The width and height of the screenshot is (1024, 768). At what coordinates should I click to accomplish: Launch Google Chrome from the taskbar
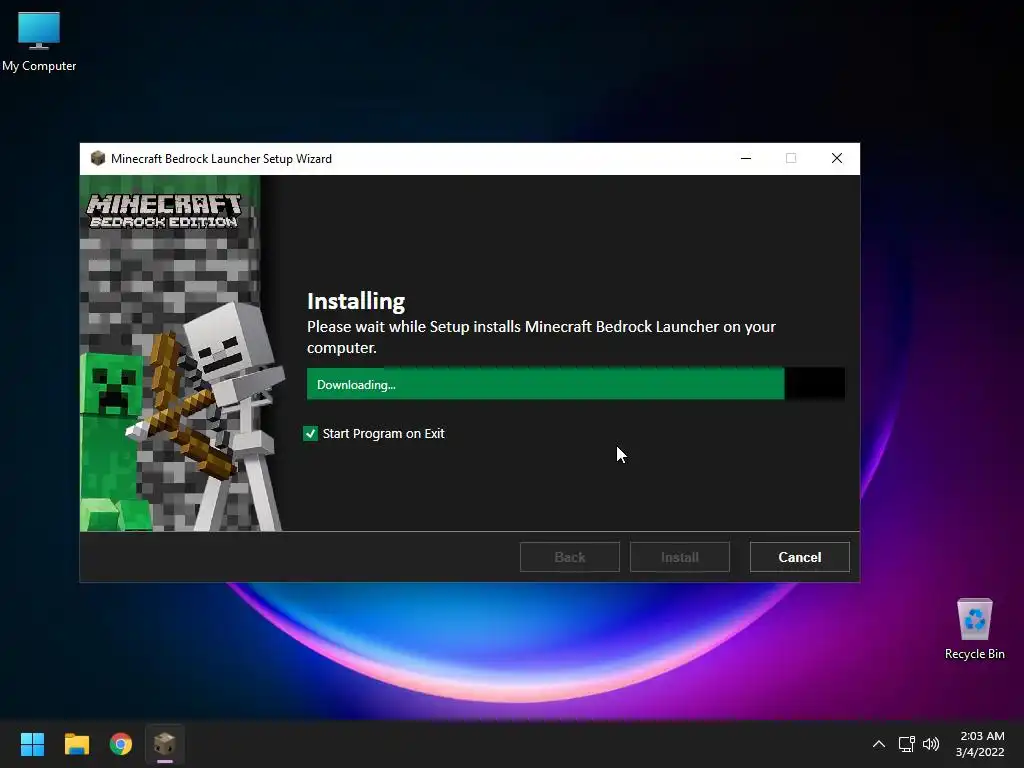click(121, 744)
